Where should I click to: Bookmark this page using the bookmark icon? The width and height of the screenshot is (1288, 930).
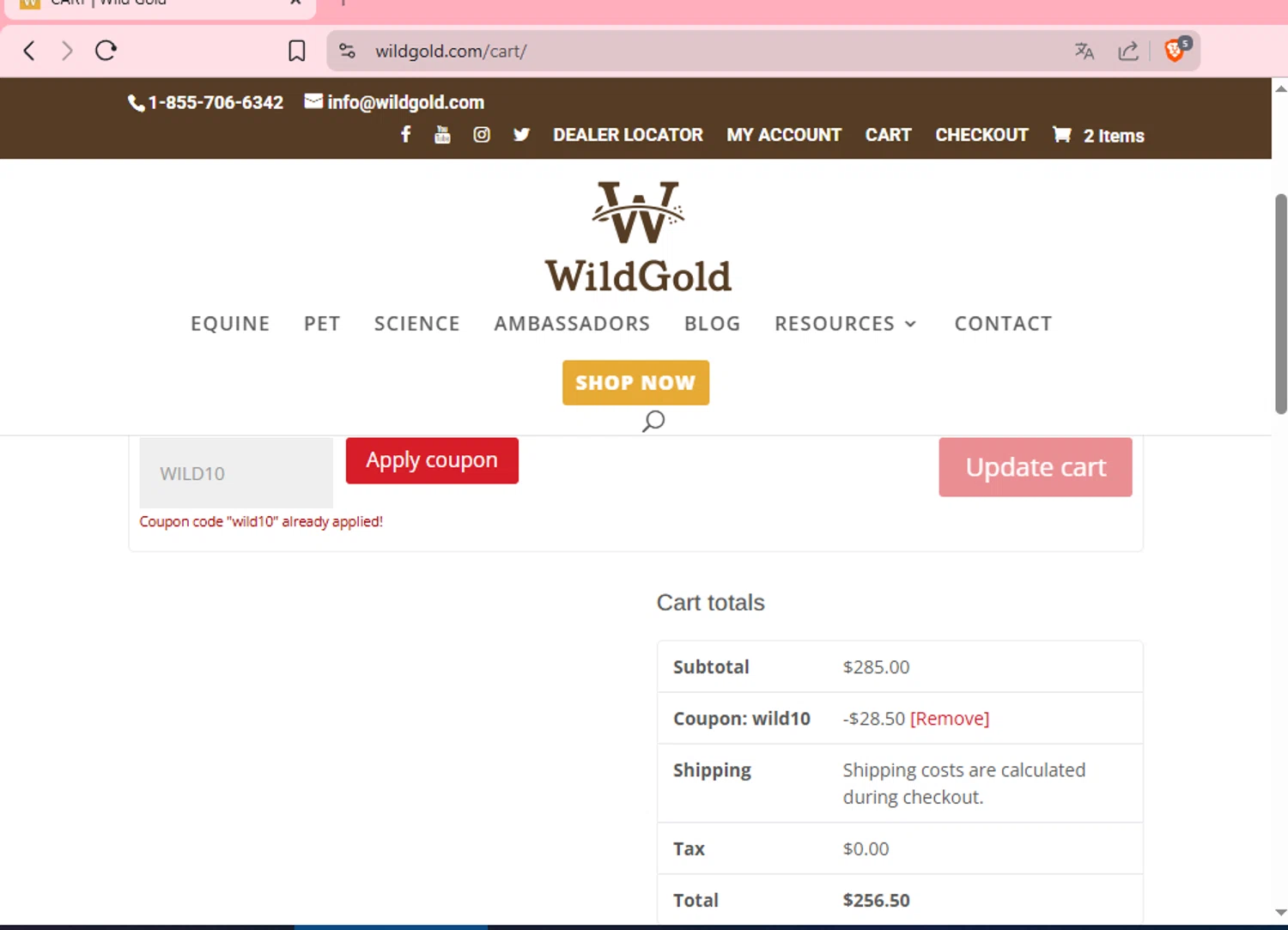coord(297,51)
